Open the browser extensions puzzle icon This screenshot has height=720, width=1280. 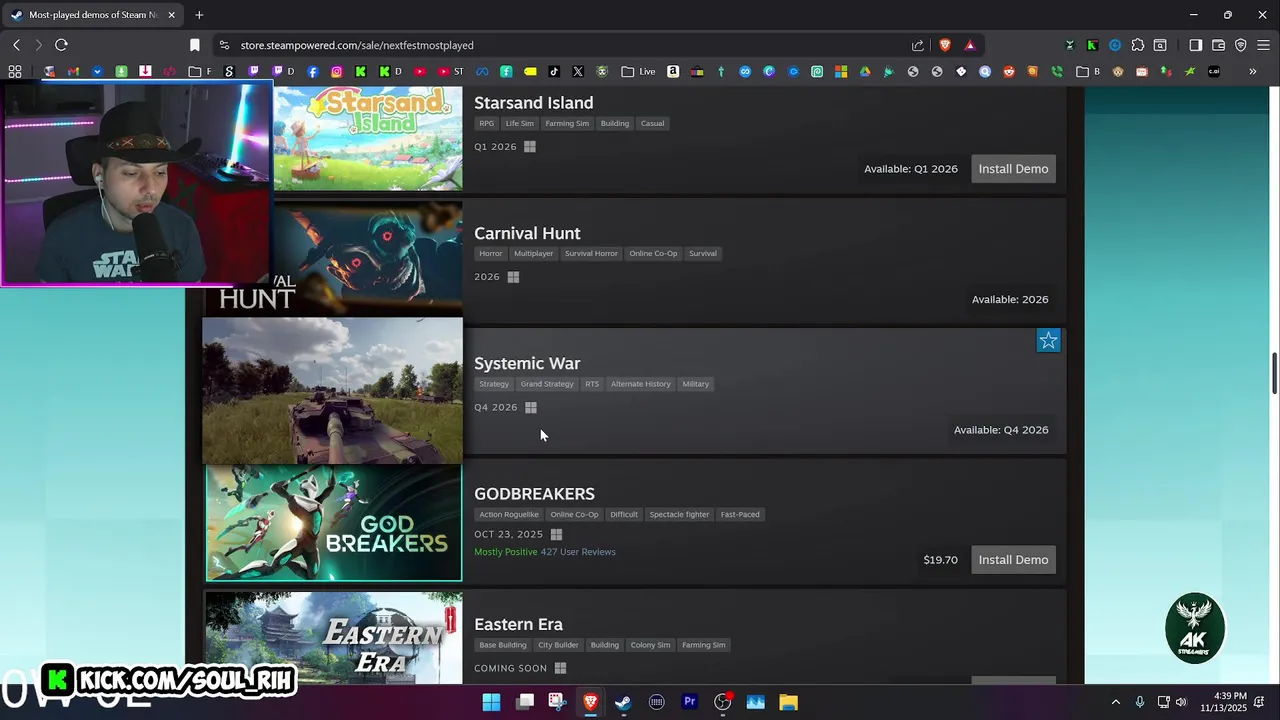pyautogui.click(x=1138, y=45)
